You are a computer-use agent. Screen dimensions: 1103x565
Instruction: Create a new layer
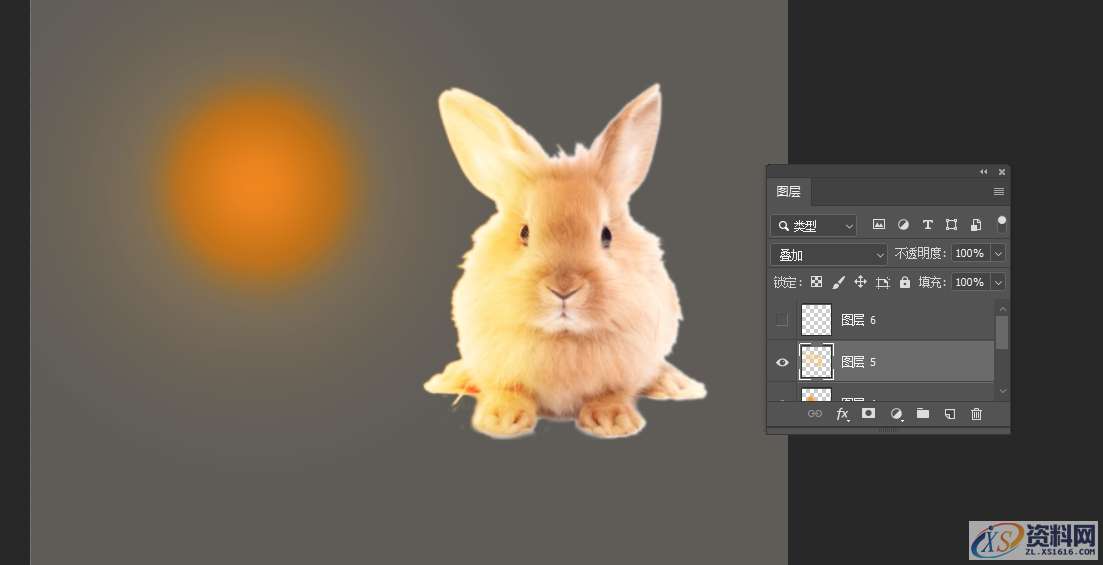click(x=950, y=414)
